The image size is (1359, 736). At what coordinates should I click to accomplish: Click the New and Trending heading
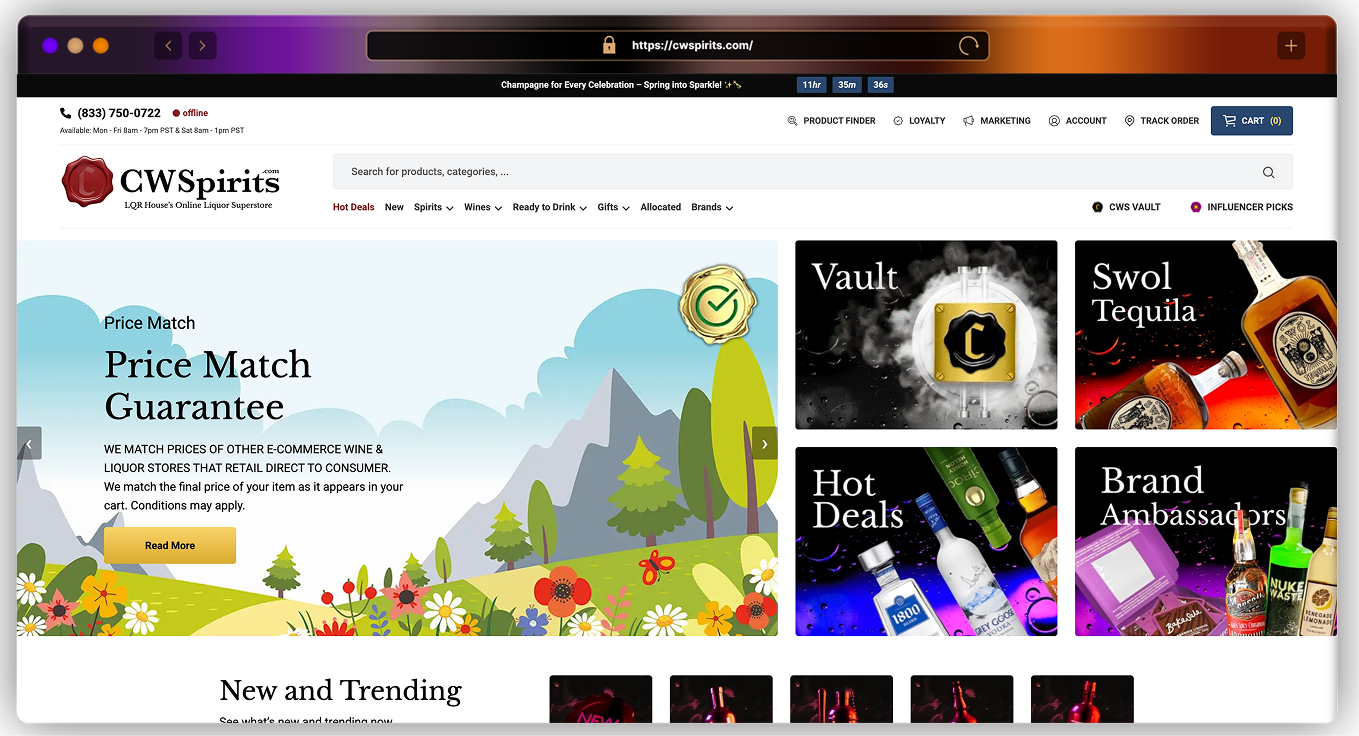click(x=341, y=690)
